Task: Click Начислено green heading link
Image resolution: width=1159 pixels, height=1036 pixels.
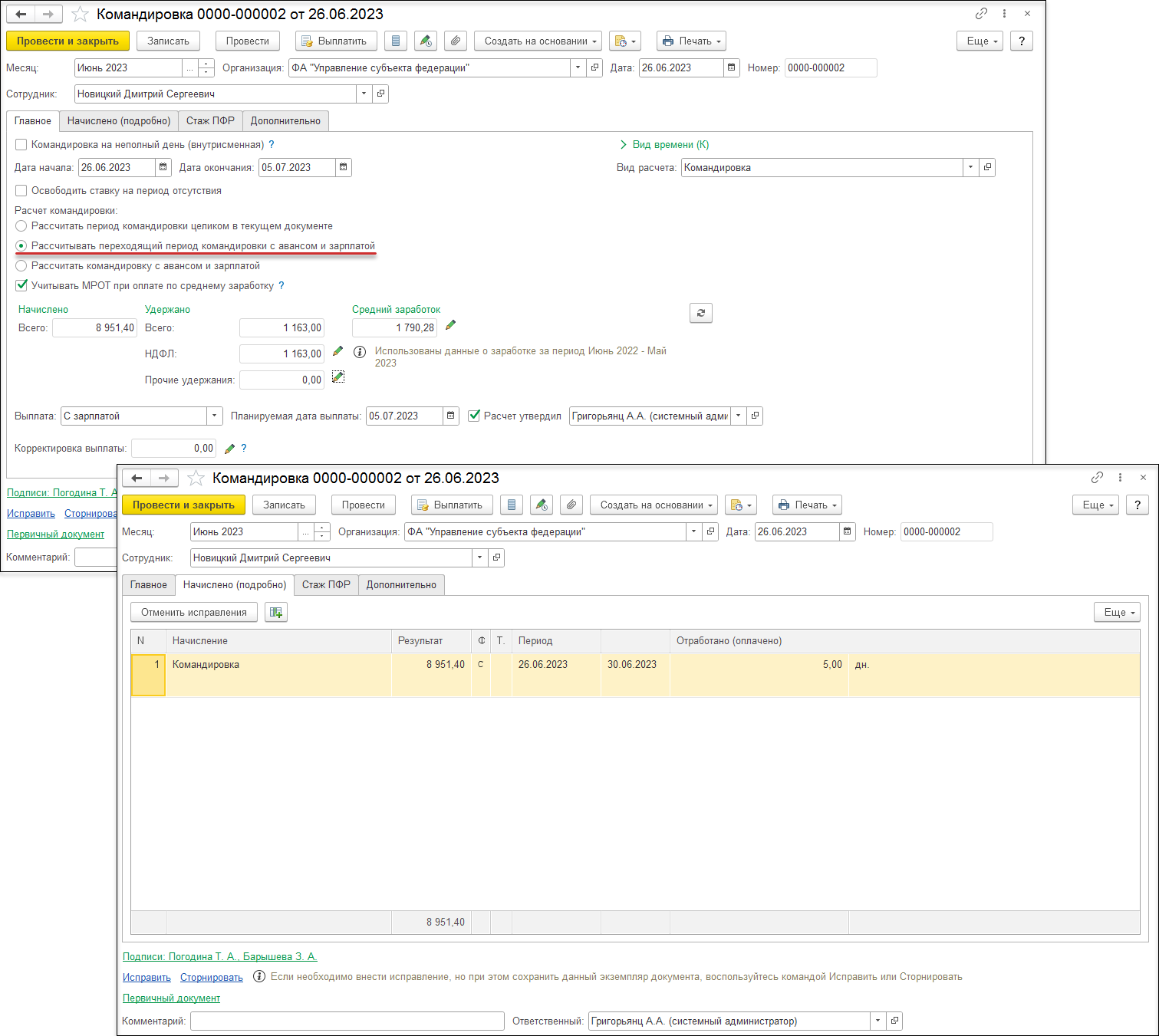Action: click(43, 309)
